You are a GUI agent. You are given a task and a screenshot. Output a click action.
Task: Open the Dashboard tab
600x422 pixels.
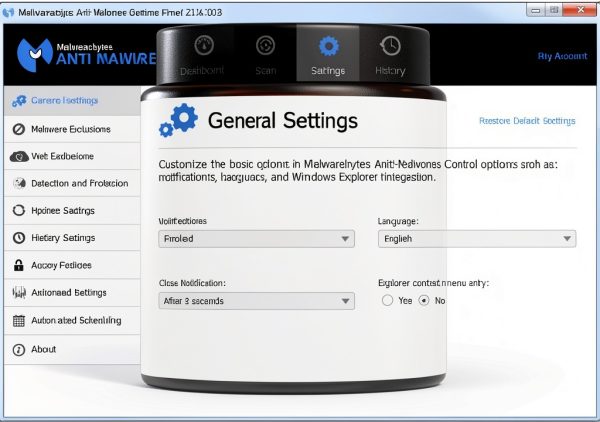point(203,54)
